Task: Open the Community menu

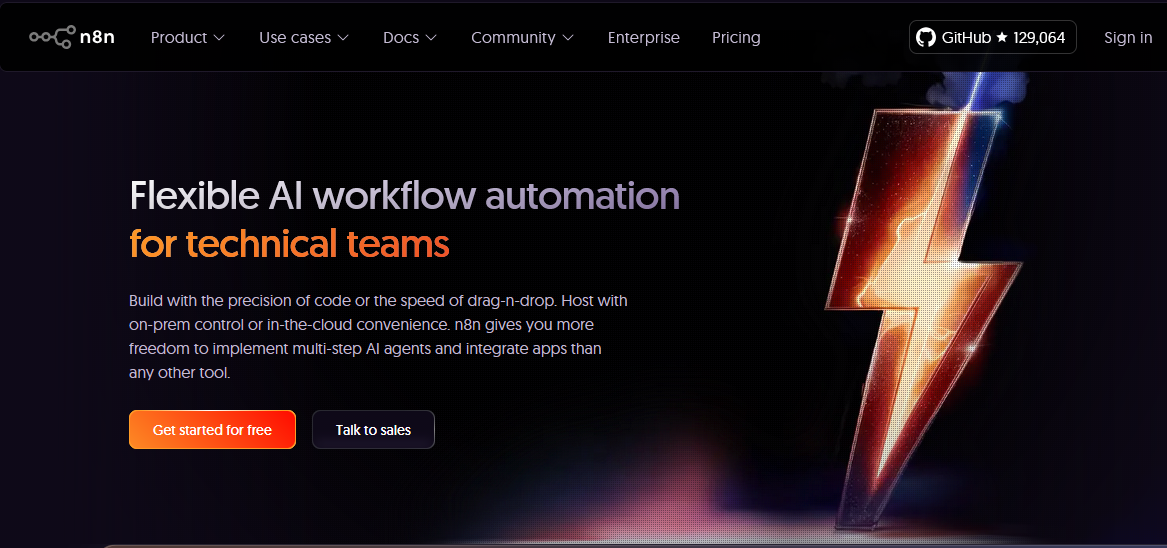Action: [522, 37]
